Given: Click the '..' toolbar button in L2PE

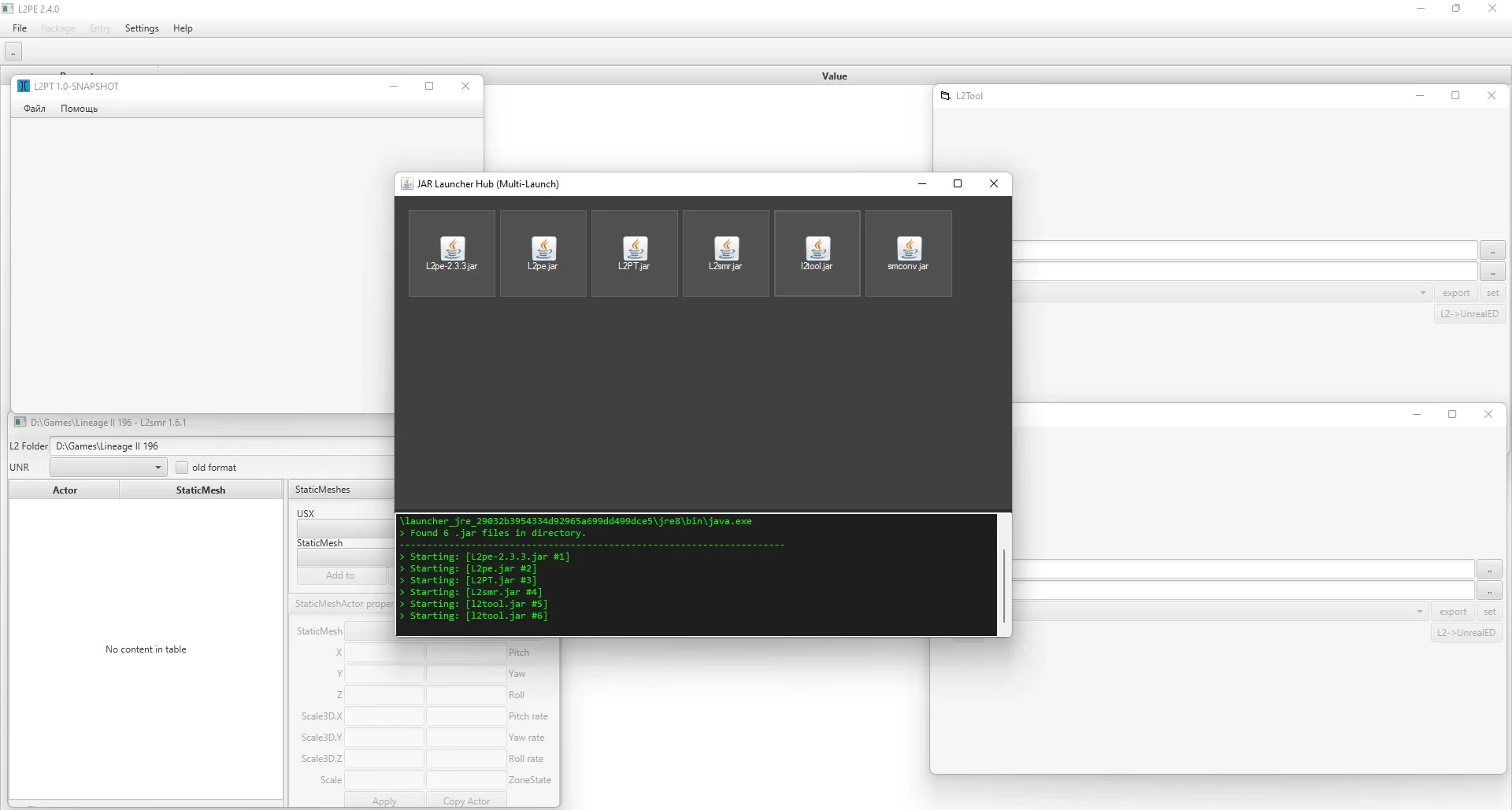Looking at the screenshot, I should pyautogui.click(x=13, y=52).
